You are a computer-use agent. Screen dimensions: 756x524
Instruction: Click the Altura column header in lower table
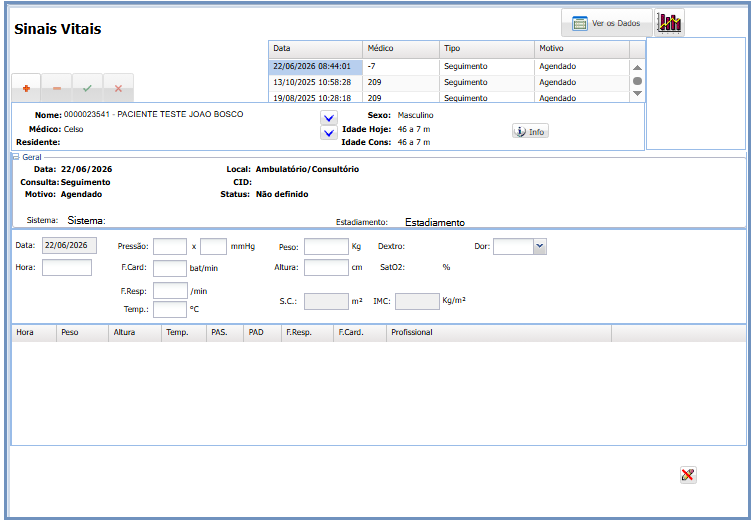[135, 333]
